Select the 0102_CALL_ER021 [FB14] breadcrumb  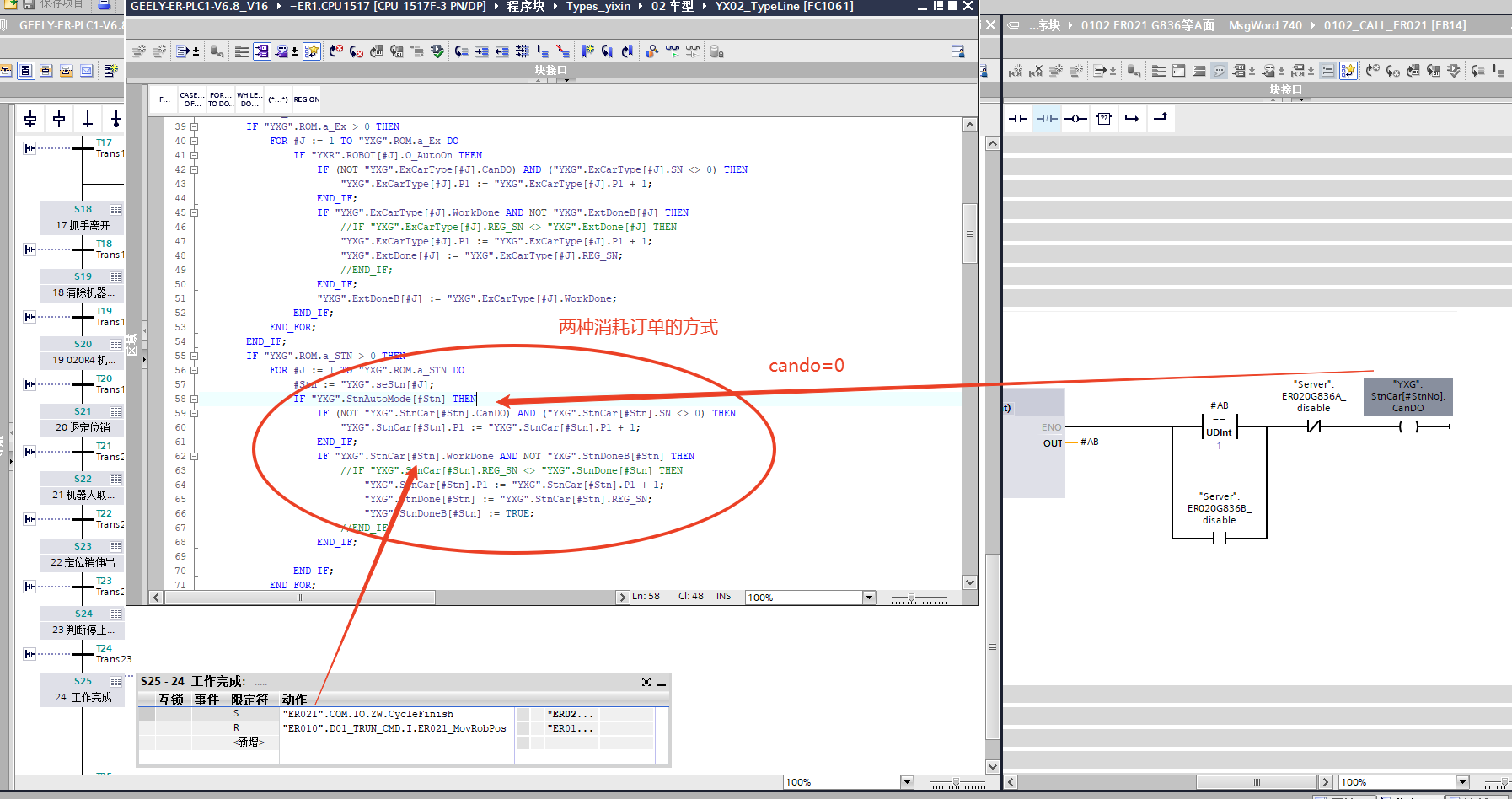[1394, 25]
